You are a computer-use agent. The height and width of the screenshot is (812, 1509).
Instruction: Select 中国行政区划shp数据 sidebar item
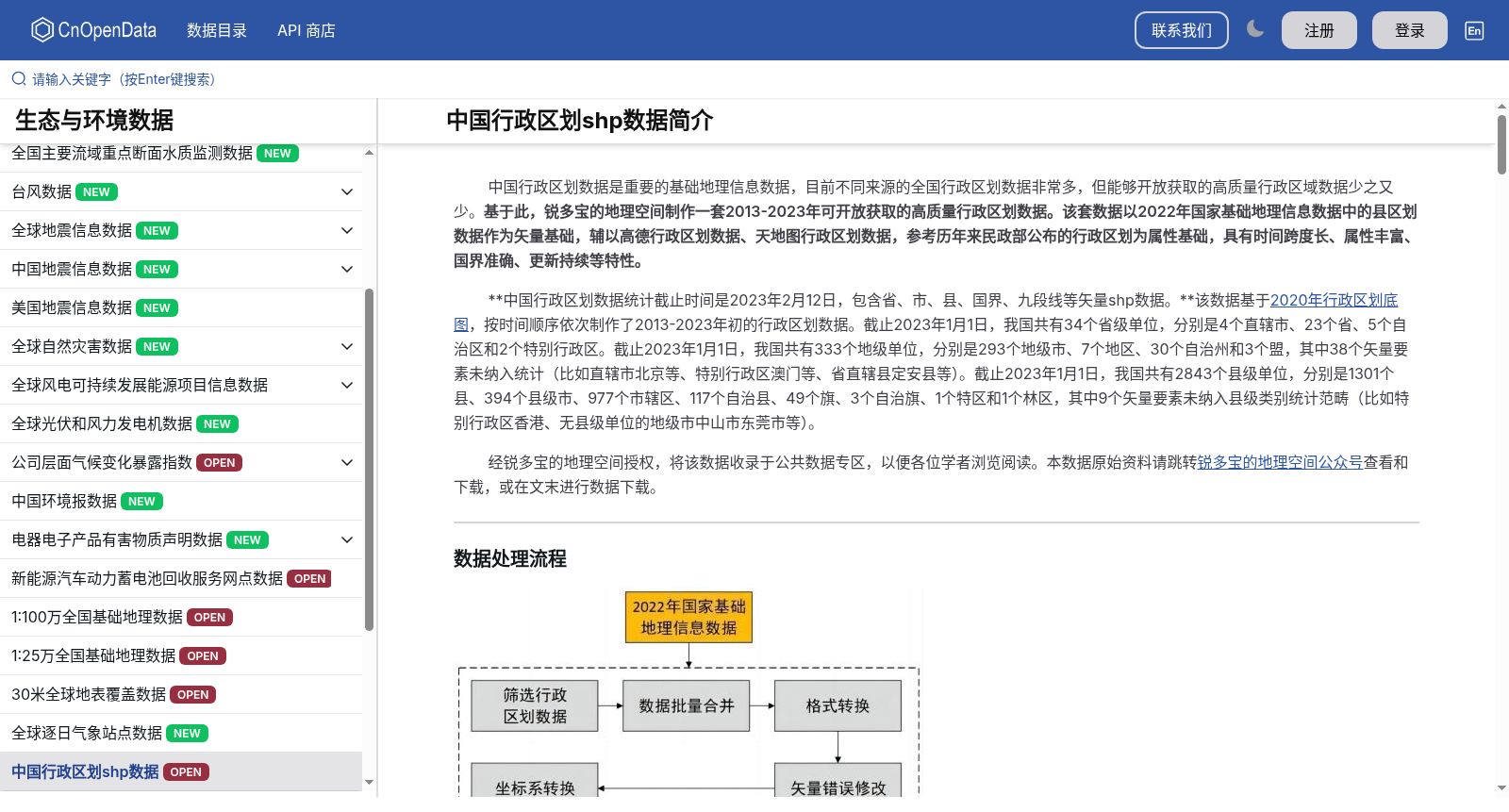(x=181, y=772)
